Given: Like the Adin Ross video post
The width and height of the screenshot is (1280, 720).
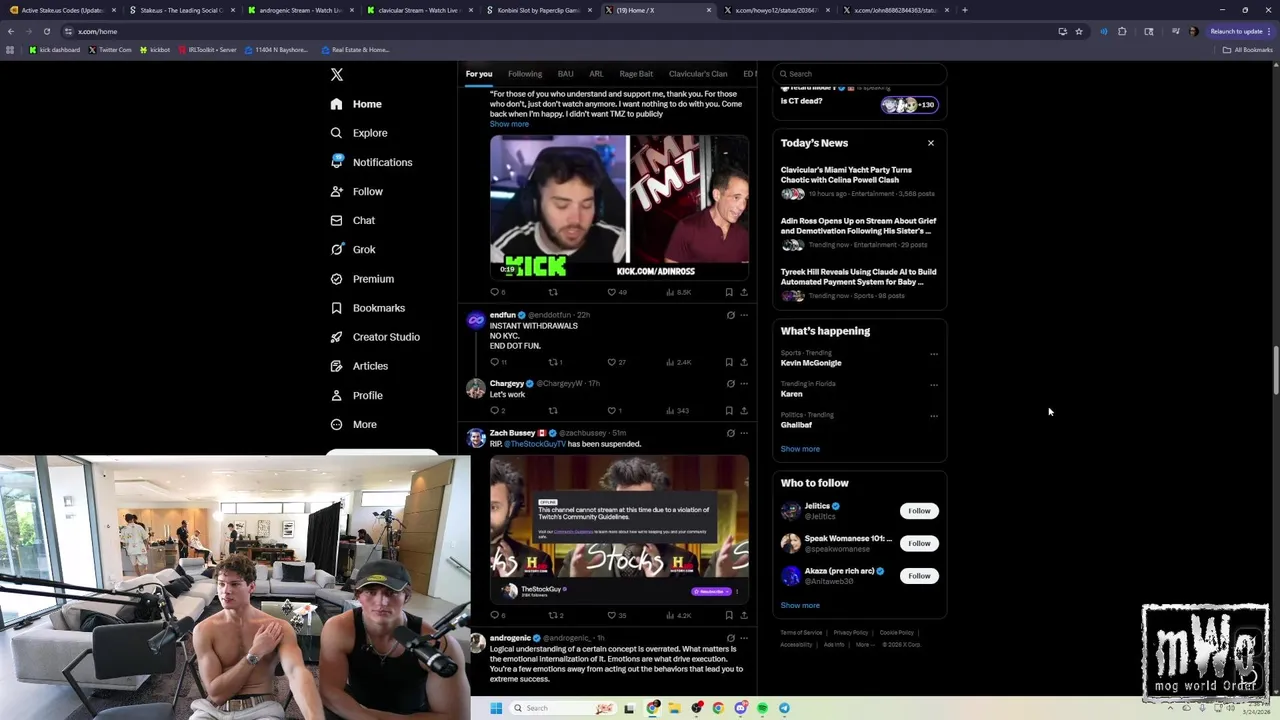Looking at the screenshot, I should point(617,292).
